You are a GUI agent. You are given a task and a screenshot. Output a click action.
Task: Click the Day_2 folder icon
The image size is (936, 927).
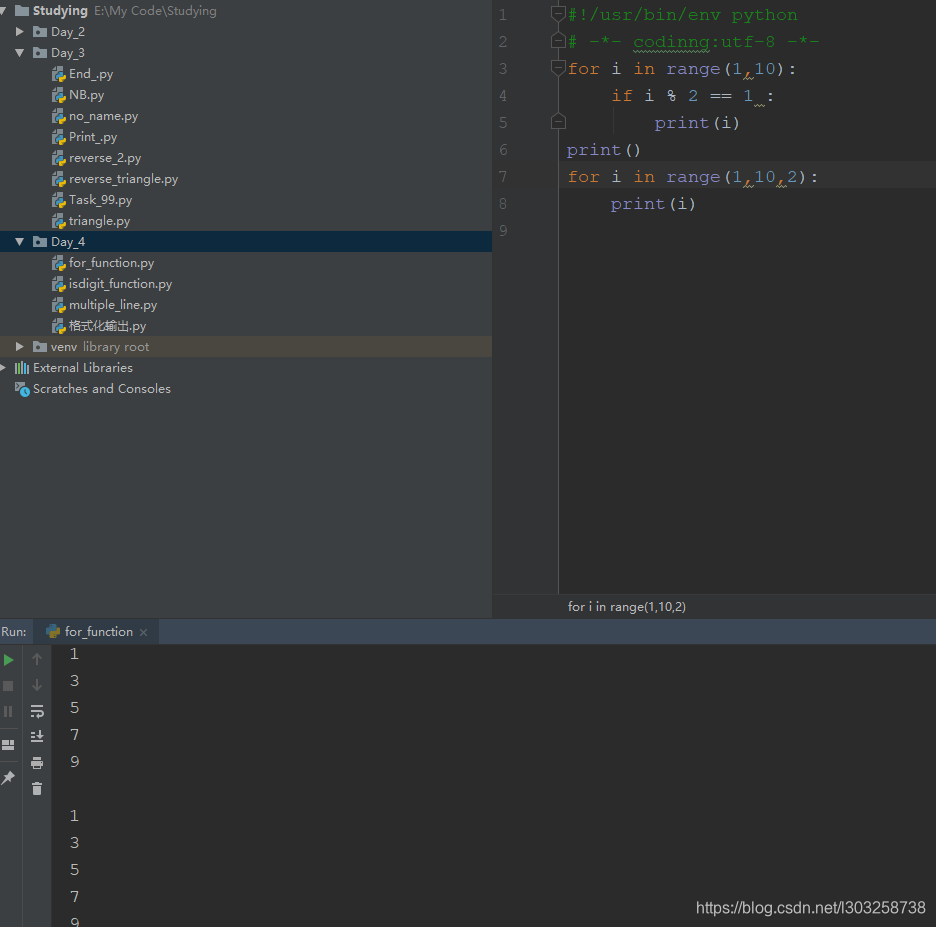click(40, 31)
